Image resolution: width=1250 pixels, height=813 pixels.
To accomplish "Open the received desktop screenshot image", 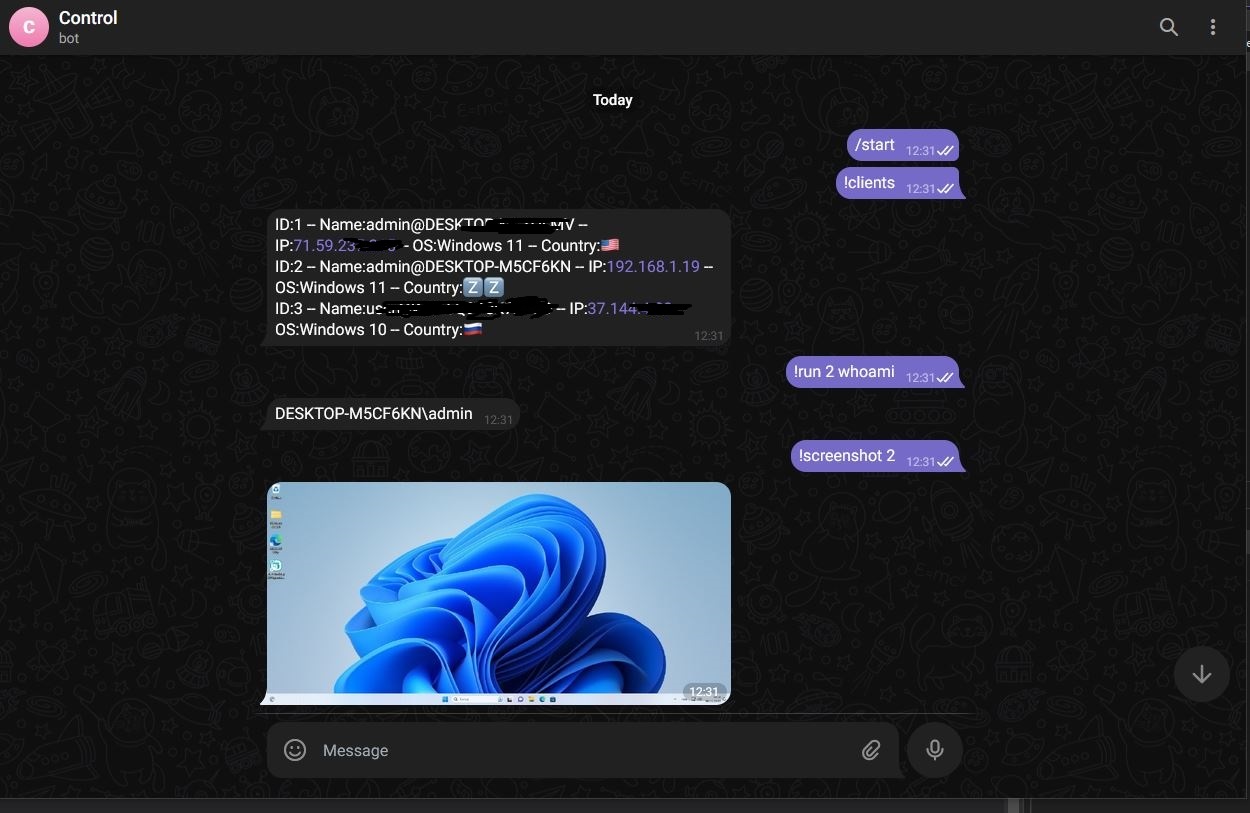I will [x=499, y=593].
